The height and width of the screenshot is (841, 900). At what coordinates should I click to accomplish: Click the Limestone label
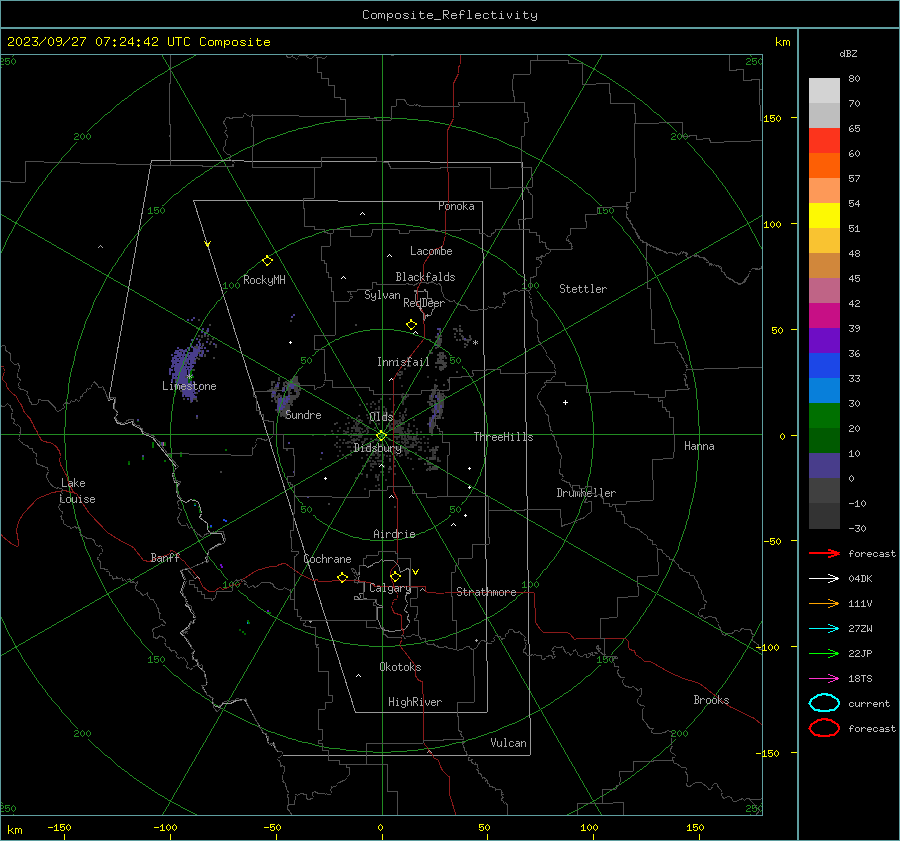[189, 386]
